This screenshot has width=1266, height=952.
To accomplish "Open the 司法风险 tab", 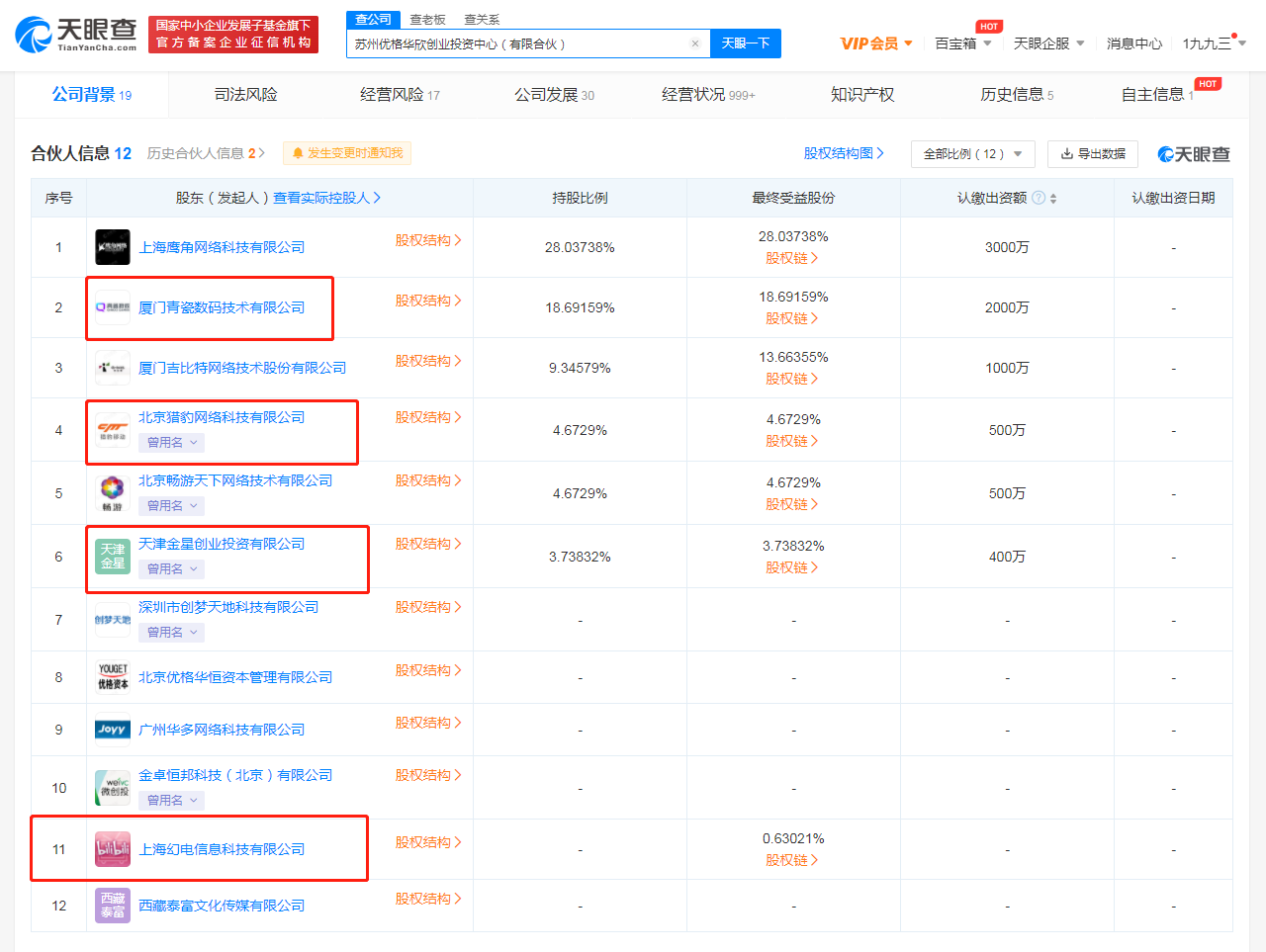I will (245, 95).
